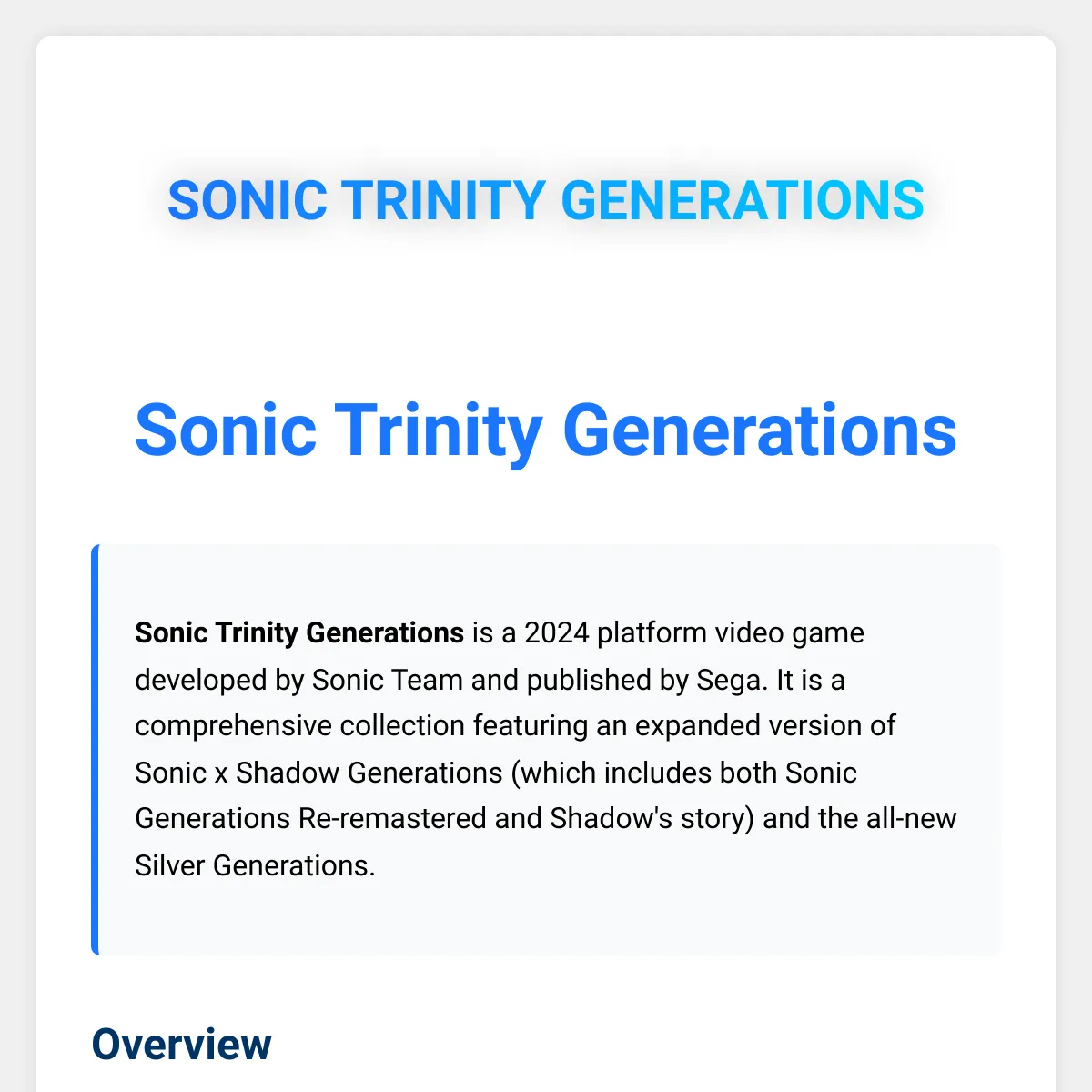Click the word SONIC in the uppercase banner
This screenshot has width=1092, height=1092.
click(x=248, y=200)
